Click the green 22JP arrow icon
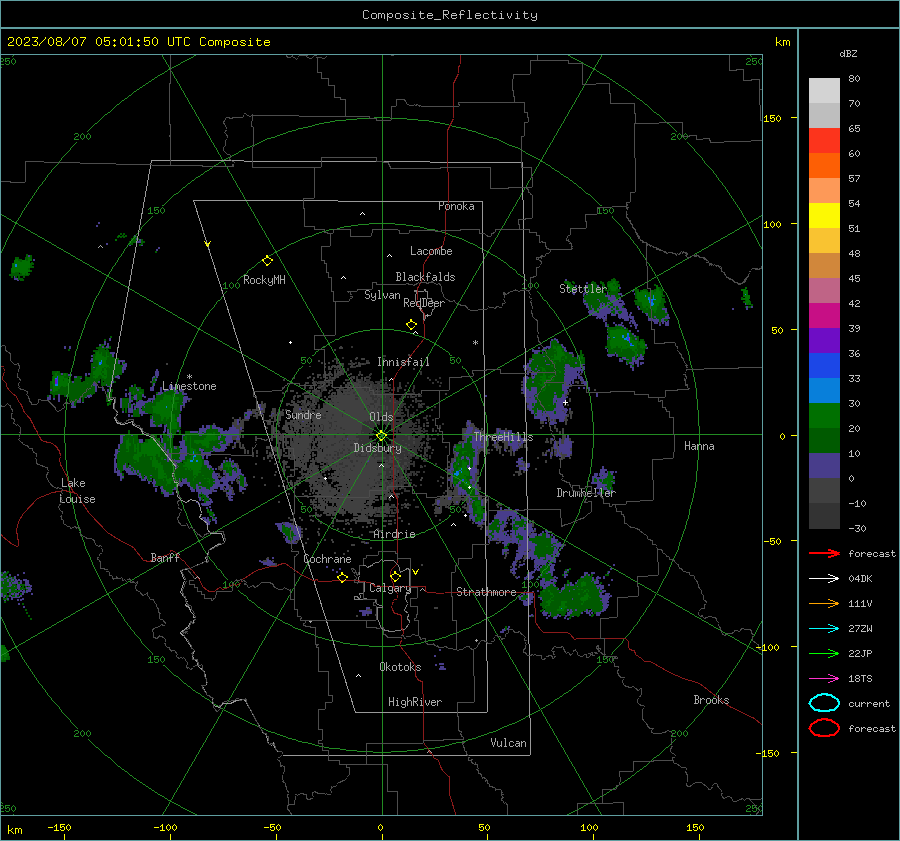The height and width of the screenshot is (841, 900). pyautogui.click(x=824, y=653)
